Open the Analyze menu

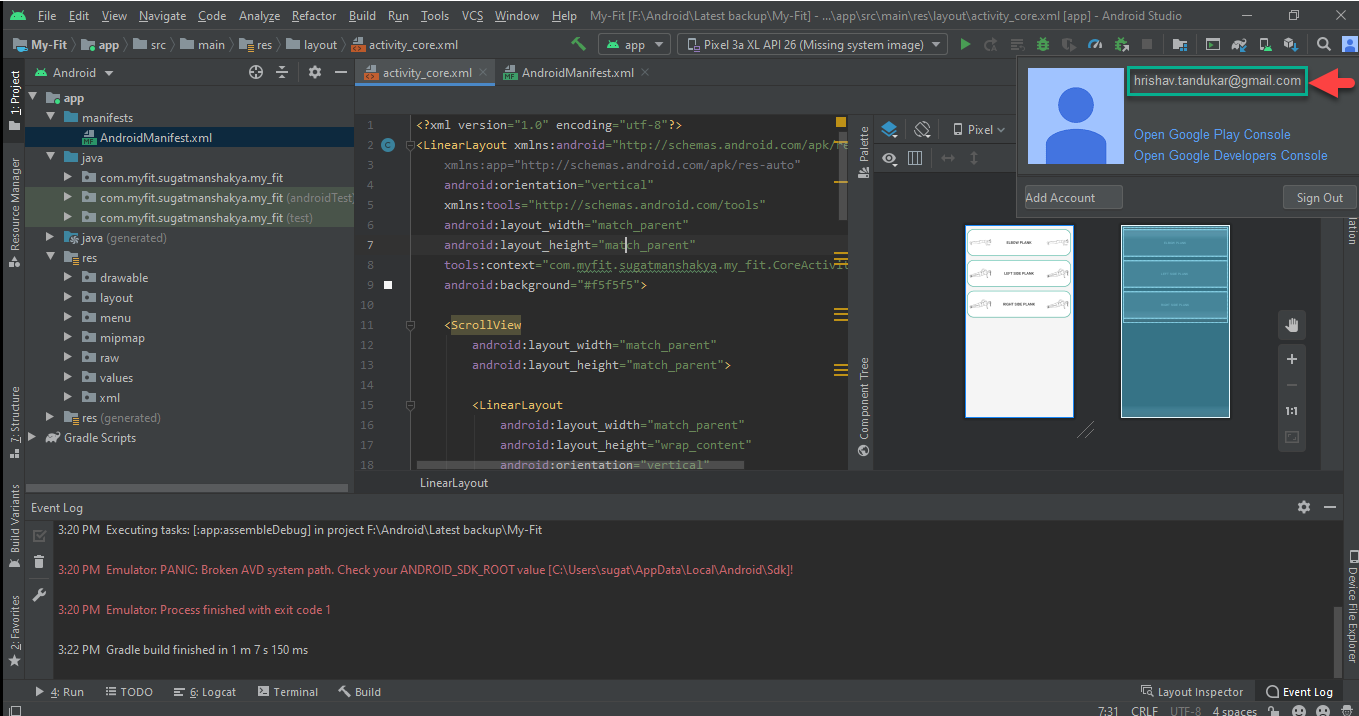click(x=259, y=16)
